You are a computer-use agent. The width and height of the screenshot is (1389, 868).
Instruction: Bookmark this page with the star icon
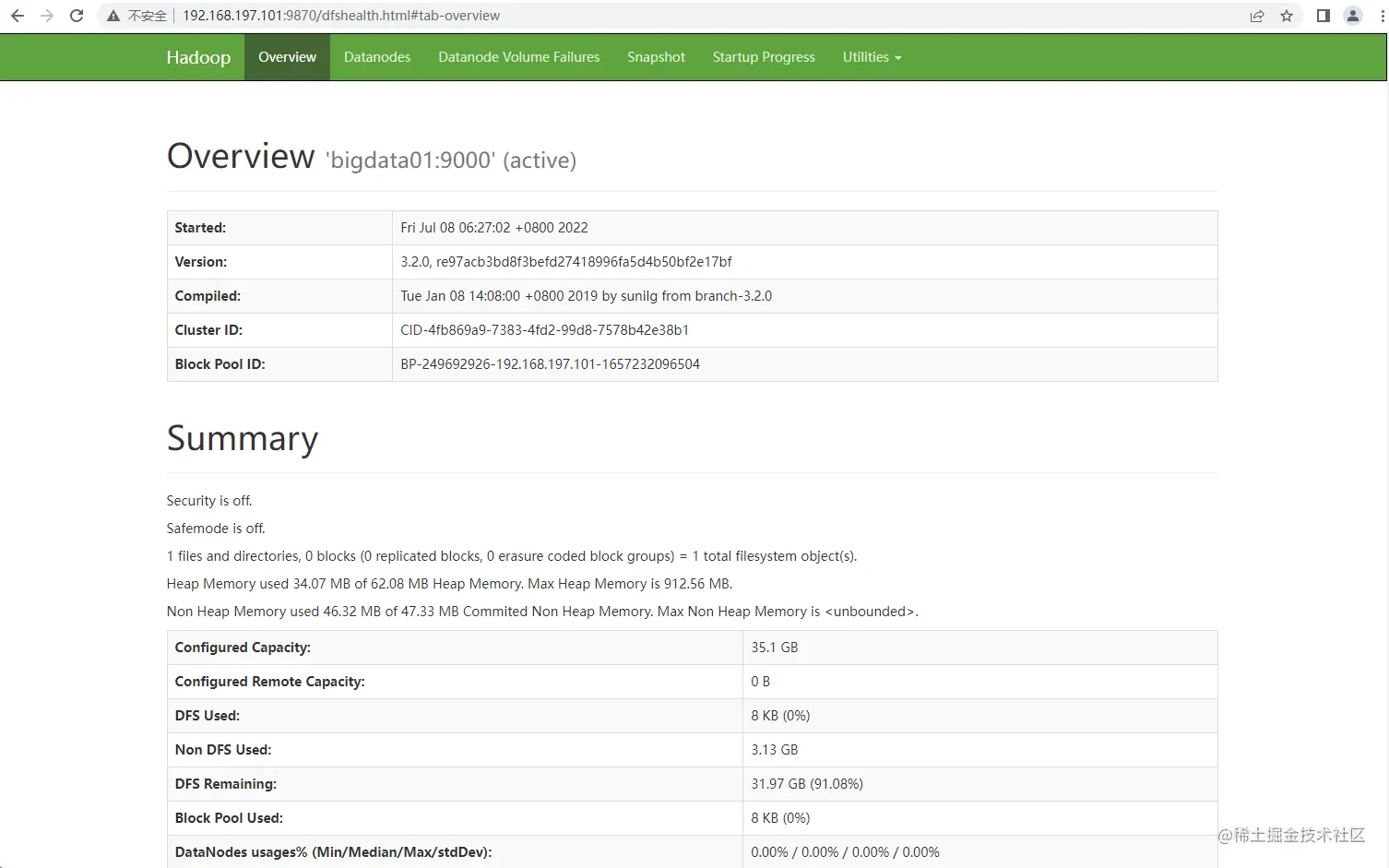[x=1287, y=16]
